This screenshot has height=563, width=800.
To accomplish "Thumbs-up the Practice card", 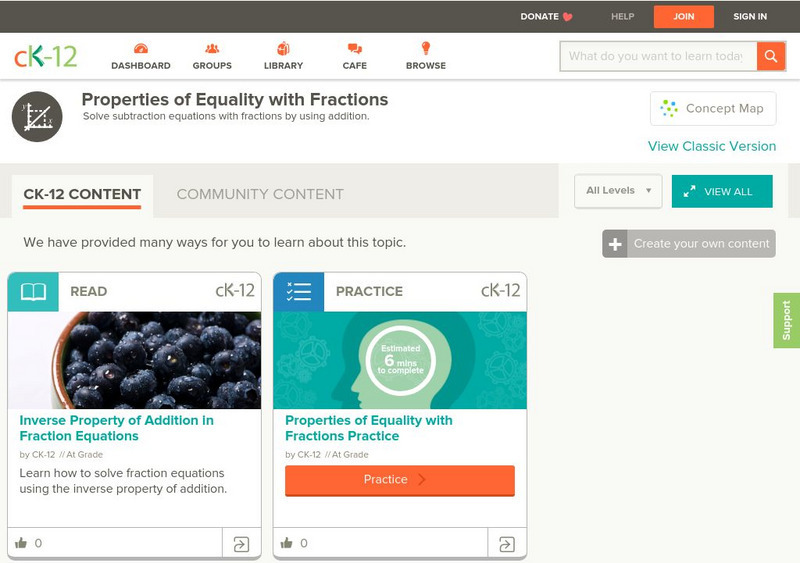I will coord(287,543).
